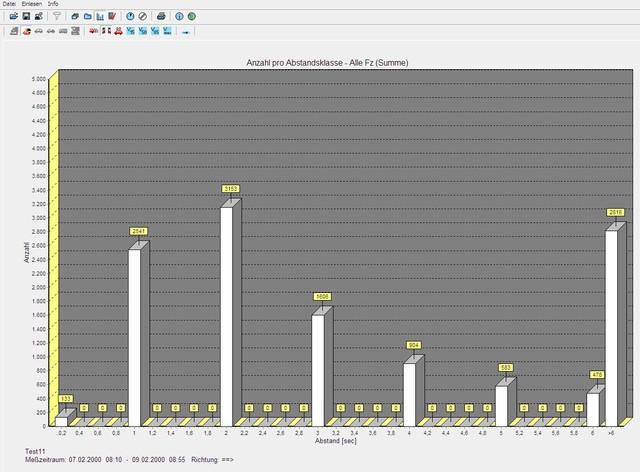Click the green globe icon
Screen dimensions: 640x472
[x=192, y=16]
